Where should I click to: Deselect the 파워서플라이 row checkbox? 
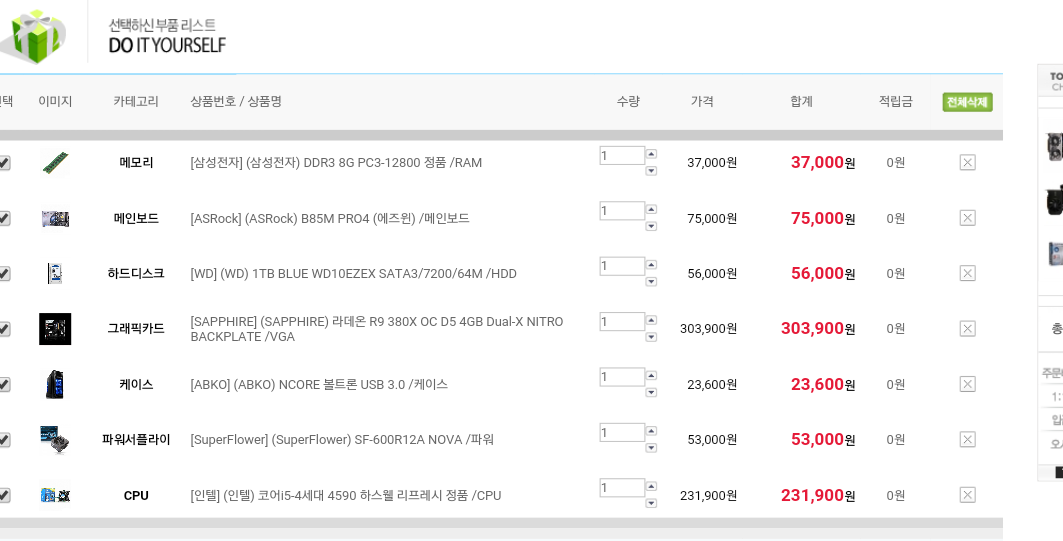point(4,440)
